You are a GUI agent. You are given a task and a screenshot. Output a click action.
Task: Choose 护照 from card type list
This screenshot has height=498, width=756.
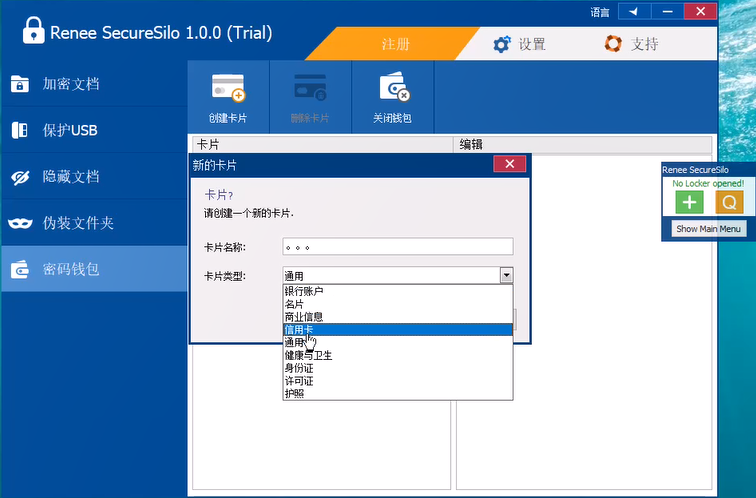tap(398, 393)
